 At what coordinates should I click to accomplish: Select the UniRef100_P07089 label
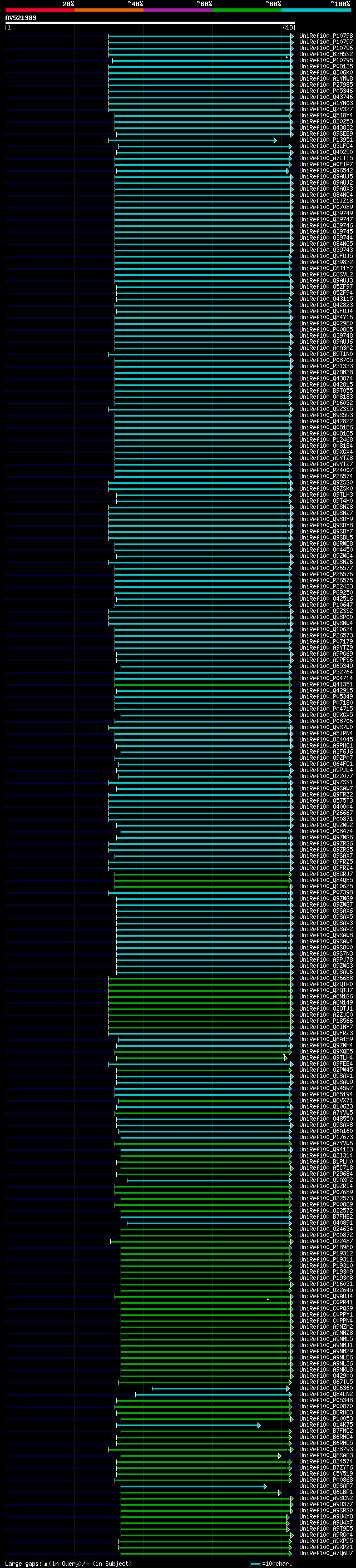[325, 207]
